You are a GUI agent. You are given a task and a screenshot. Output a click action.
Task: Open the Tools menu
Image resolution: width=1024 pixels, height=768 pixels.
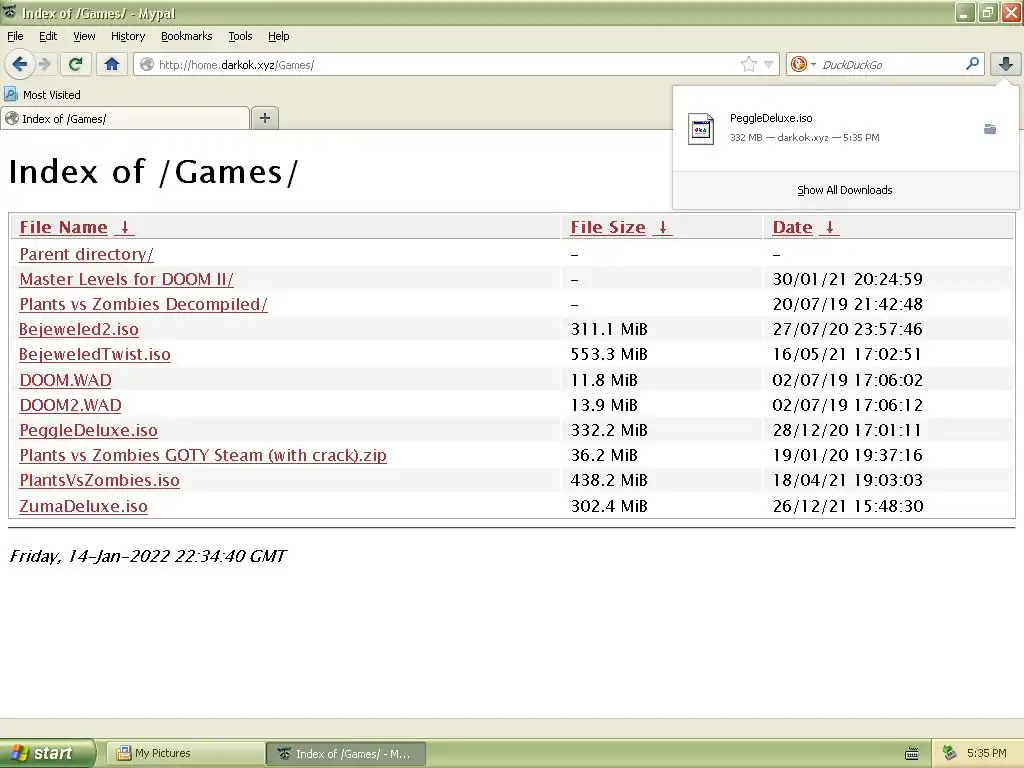(240, 36)
